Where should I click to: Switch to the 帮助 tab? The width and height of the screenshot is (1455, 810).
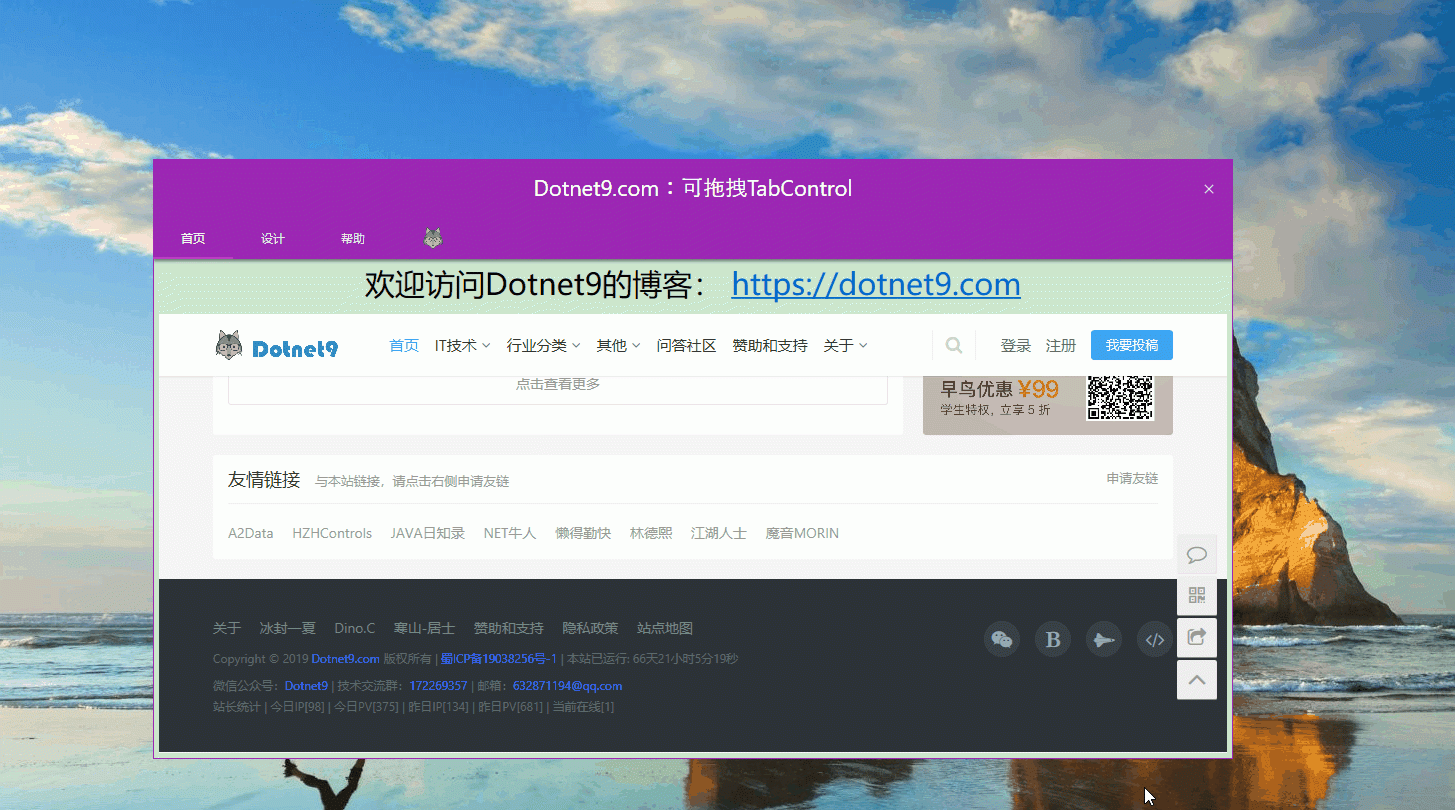(x=353, y=239)
